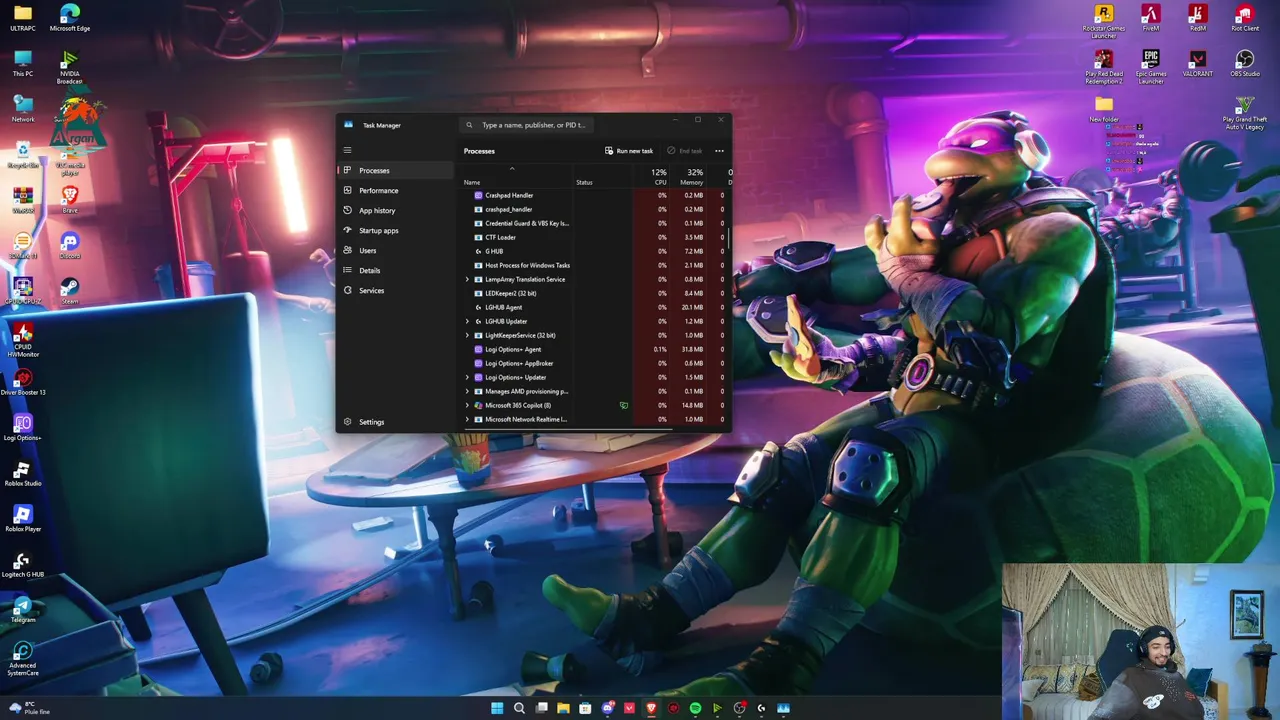Expand the LightKeeperService (32 bit) process
This screenshot has height=720, width=1280.
coord(467,335)
